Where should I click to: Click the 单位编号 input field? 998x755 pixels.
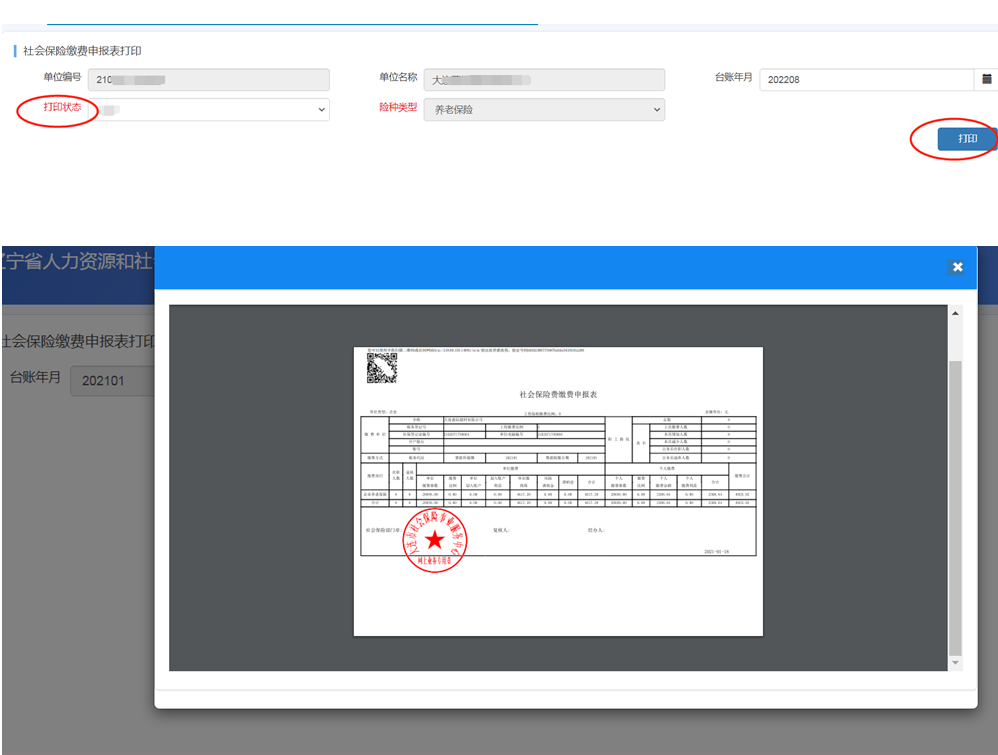pyautogui.click(x=209, y=79)
